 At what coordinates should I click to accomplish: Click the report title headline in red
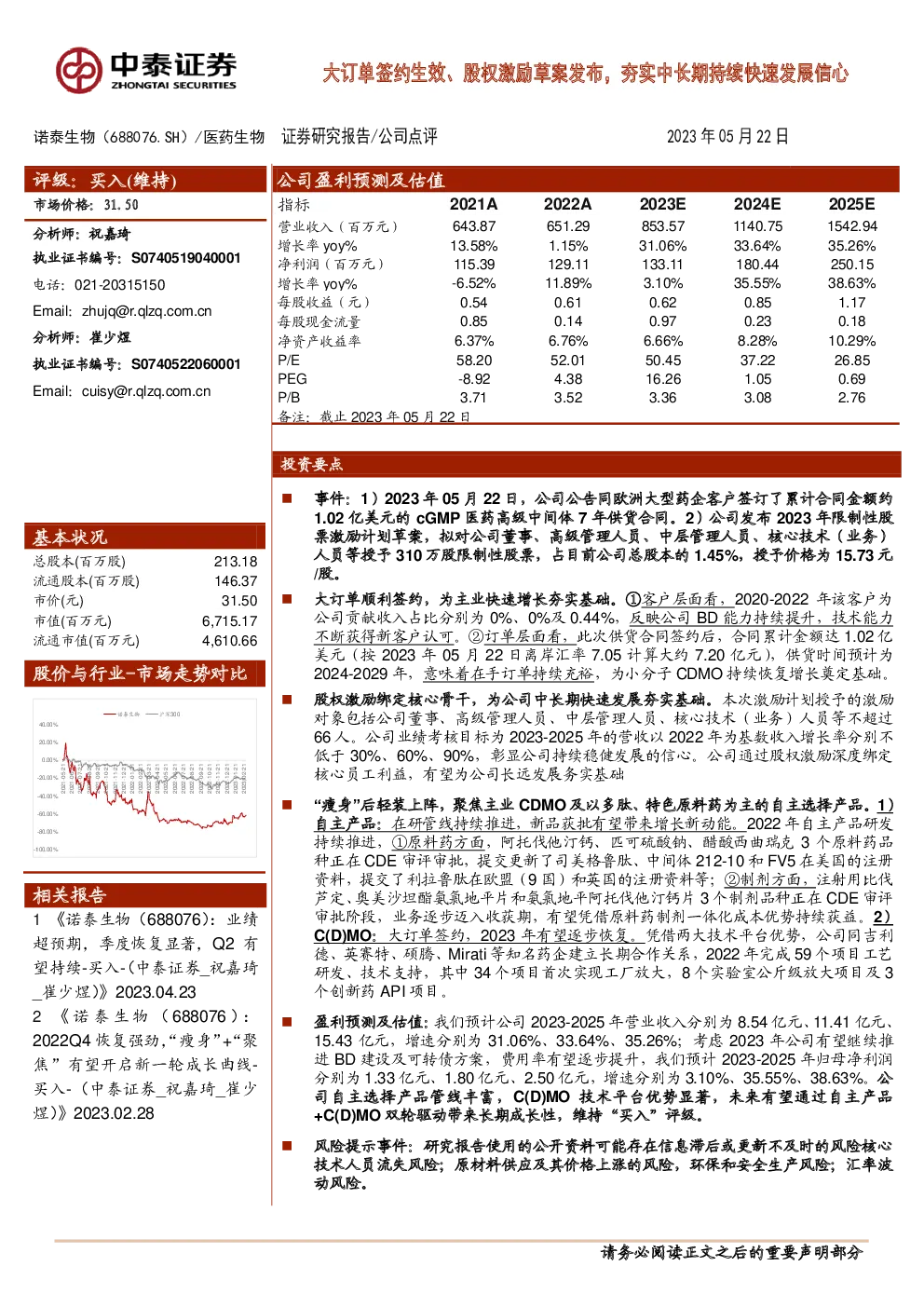coord(586,74)
